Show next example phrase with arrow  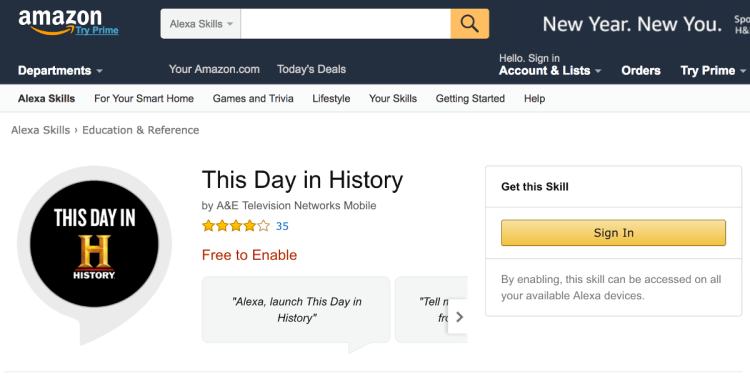pos(459,317)
